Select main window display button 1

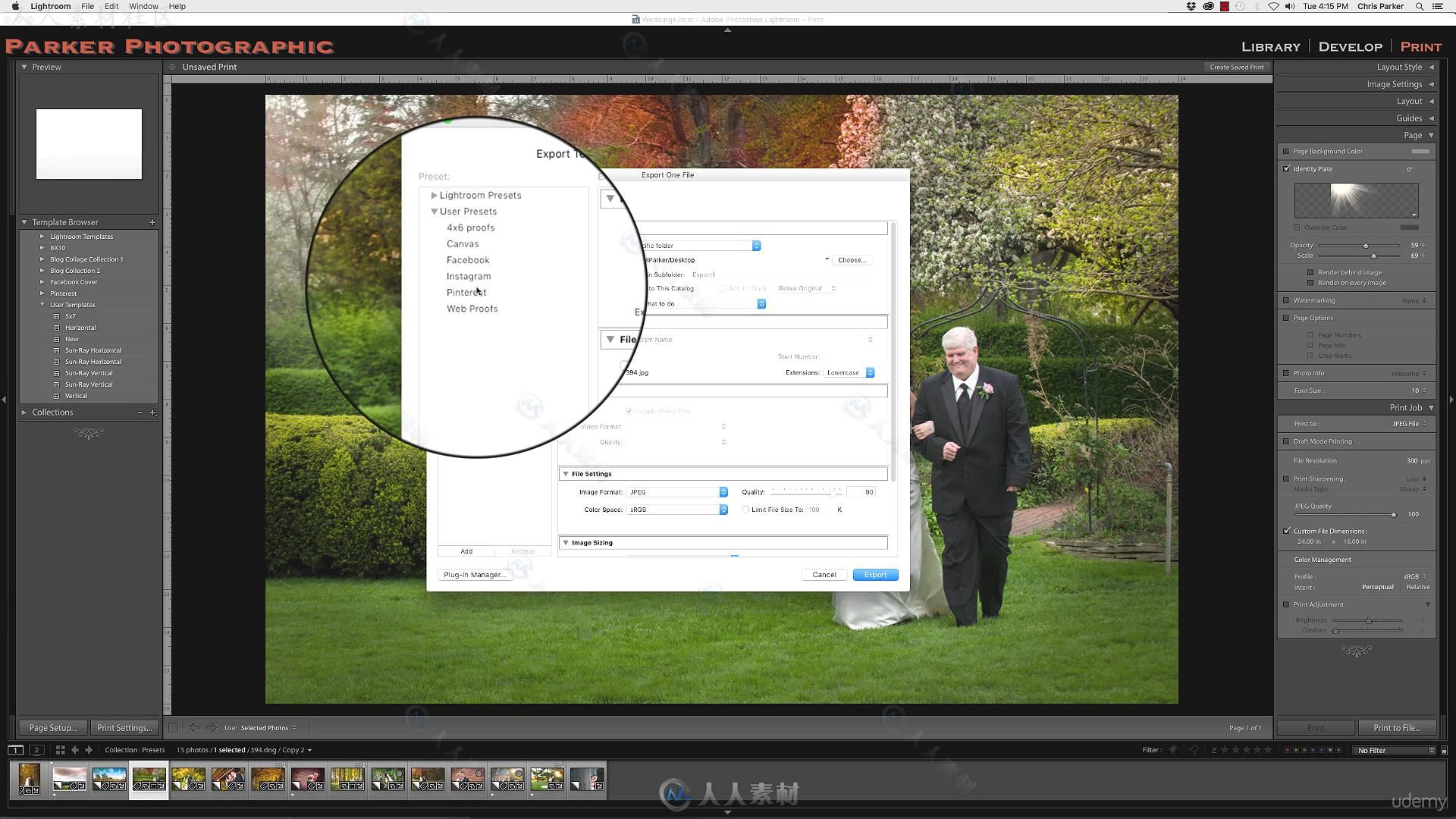point(15,750)
